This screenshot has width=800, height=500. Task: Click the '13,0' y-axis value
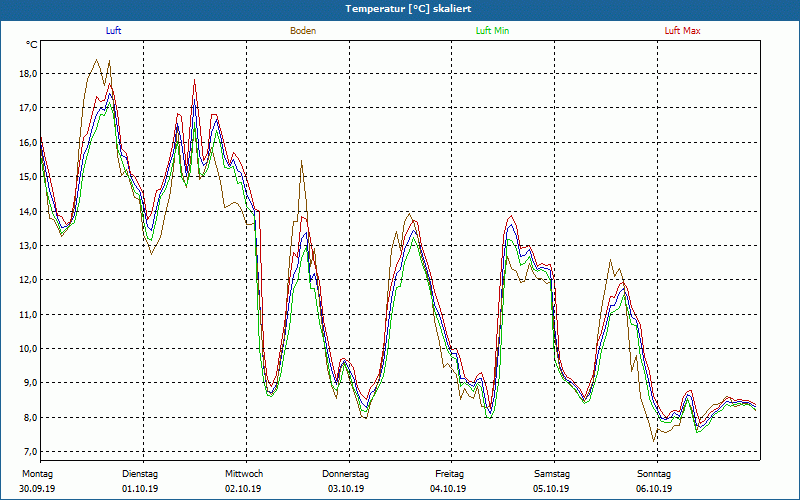pyautogui.click(x=29, y=245)
